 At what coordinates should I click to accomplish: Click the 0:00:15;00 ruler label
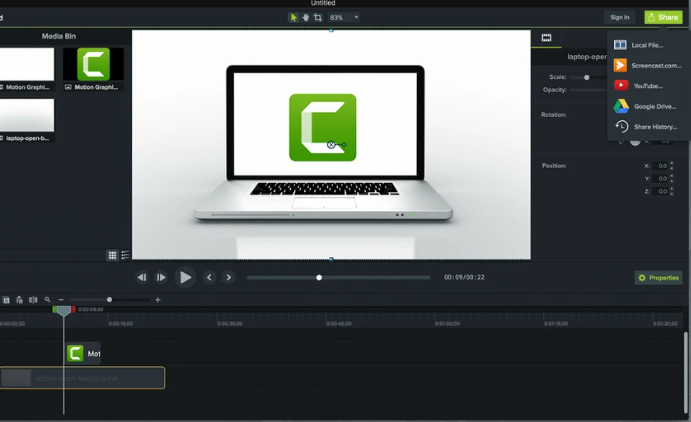[121, 324]
